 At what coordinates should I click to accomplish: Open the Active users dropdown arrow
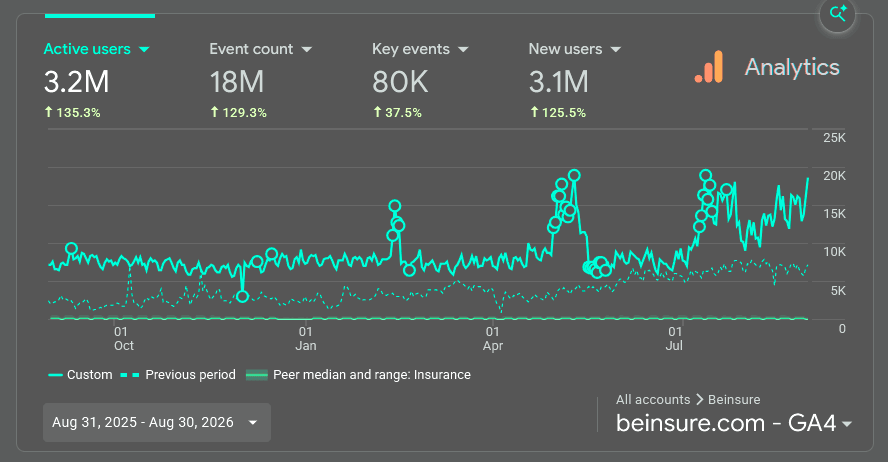pyautogui.click(x=144, y=49)
